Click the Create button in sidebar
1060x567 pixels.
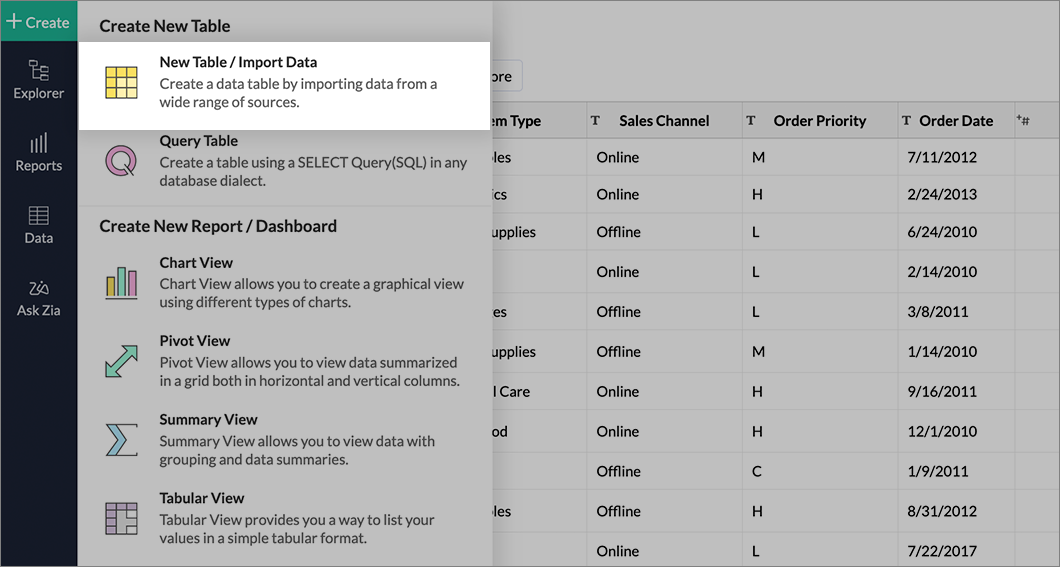pos(38,21)
